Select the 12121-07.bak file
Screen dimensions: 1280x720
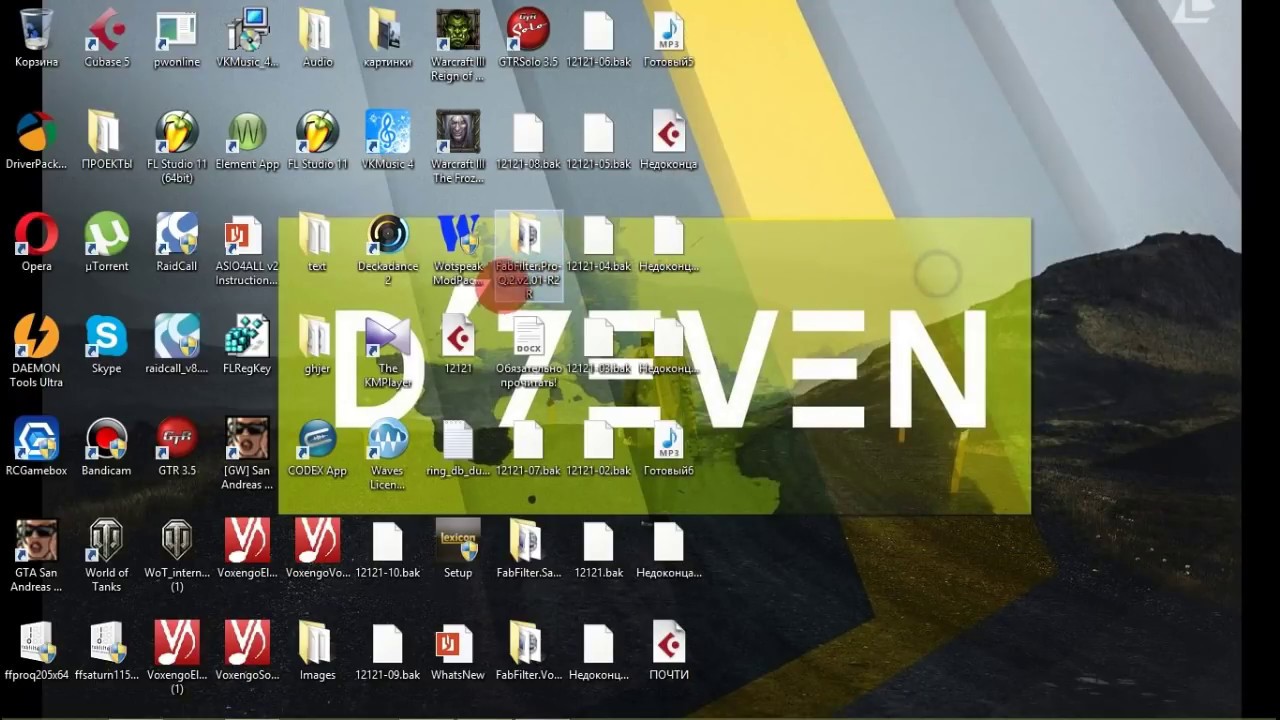[x=528, y=446]
